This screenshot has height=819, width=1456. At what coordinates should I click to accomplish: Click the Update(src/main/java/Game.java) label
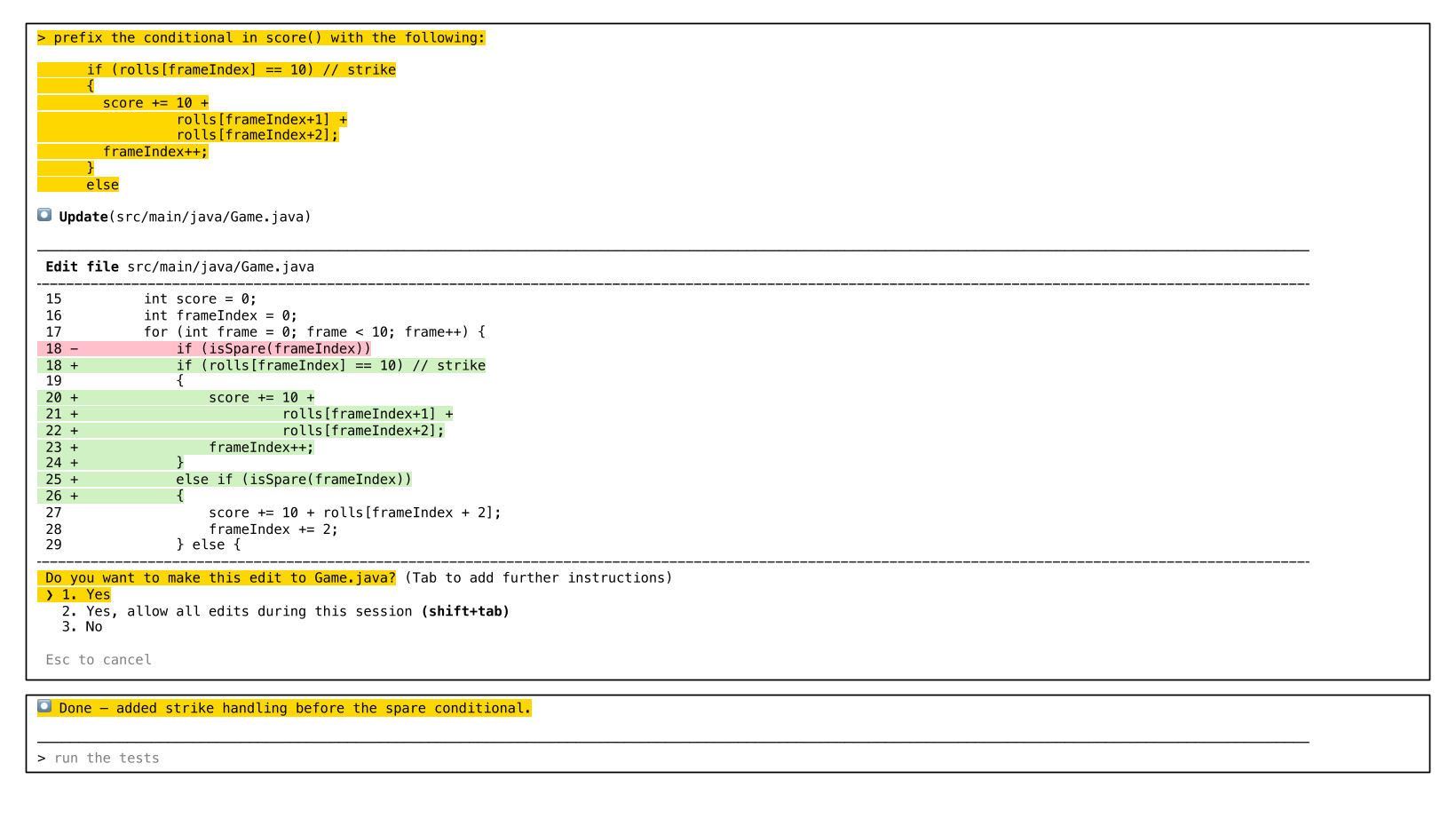point(185,217)
